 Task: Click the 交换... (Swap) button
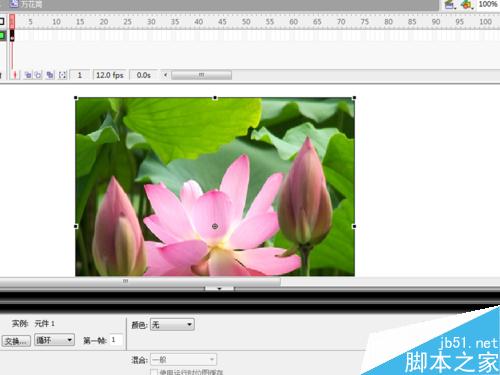pos(16,341)
